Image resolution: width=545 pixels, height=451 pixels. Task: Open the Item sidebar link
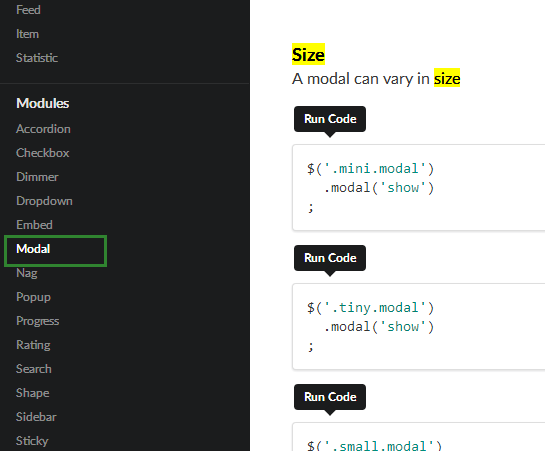pos(27,34)
